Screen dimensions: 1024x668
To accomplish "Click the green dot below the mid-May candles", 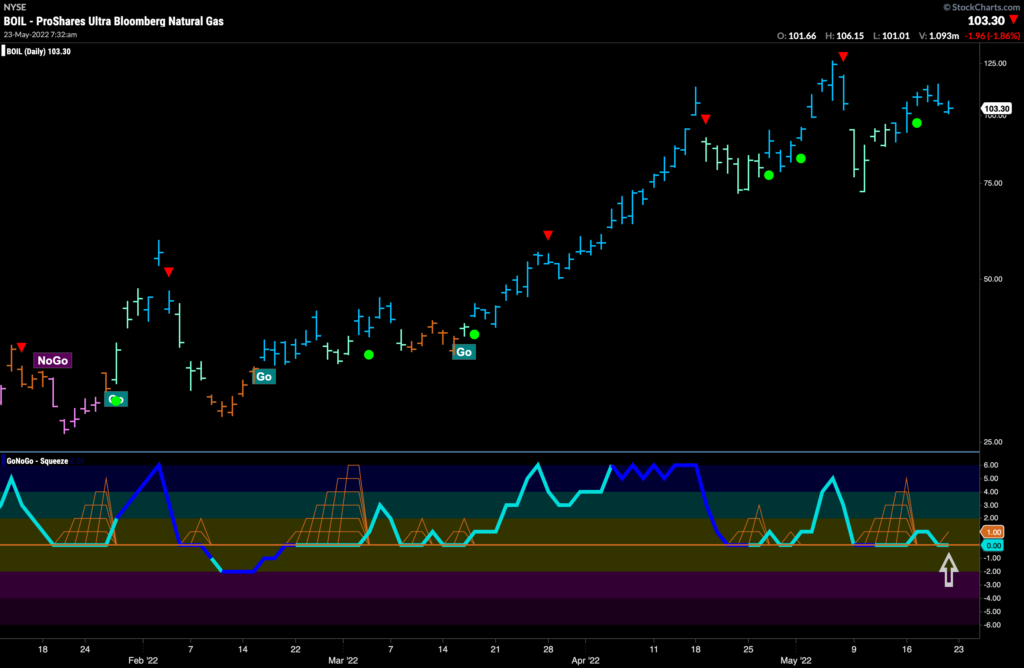I will point(917,123).
